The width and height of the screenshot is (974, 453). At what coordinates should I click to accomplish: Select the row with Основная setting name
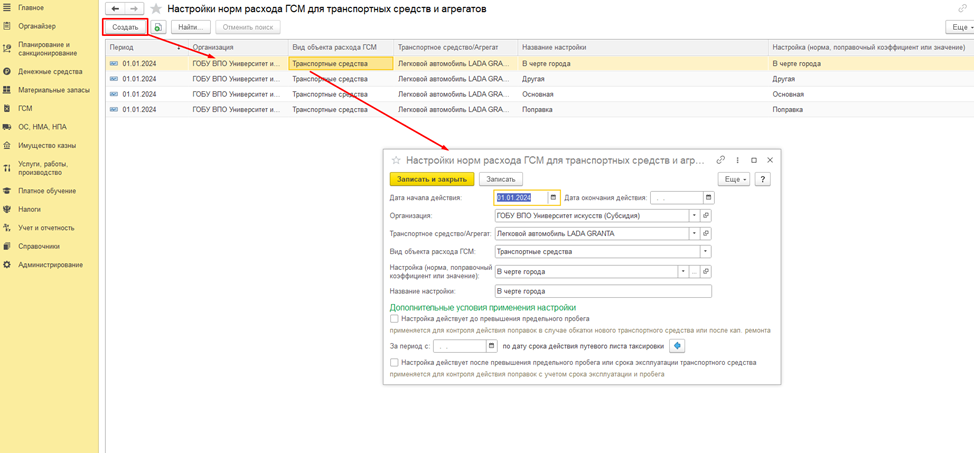[539, 94]
